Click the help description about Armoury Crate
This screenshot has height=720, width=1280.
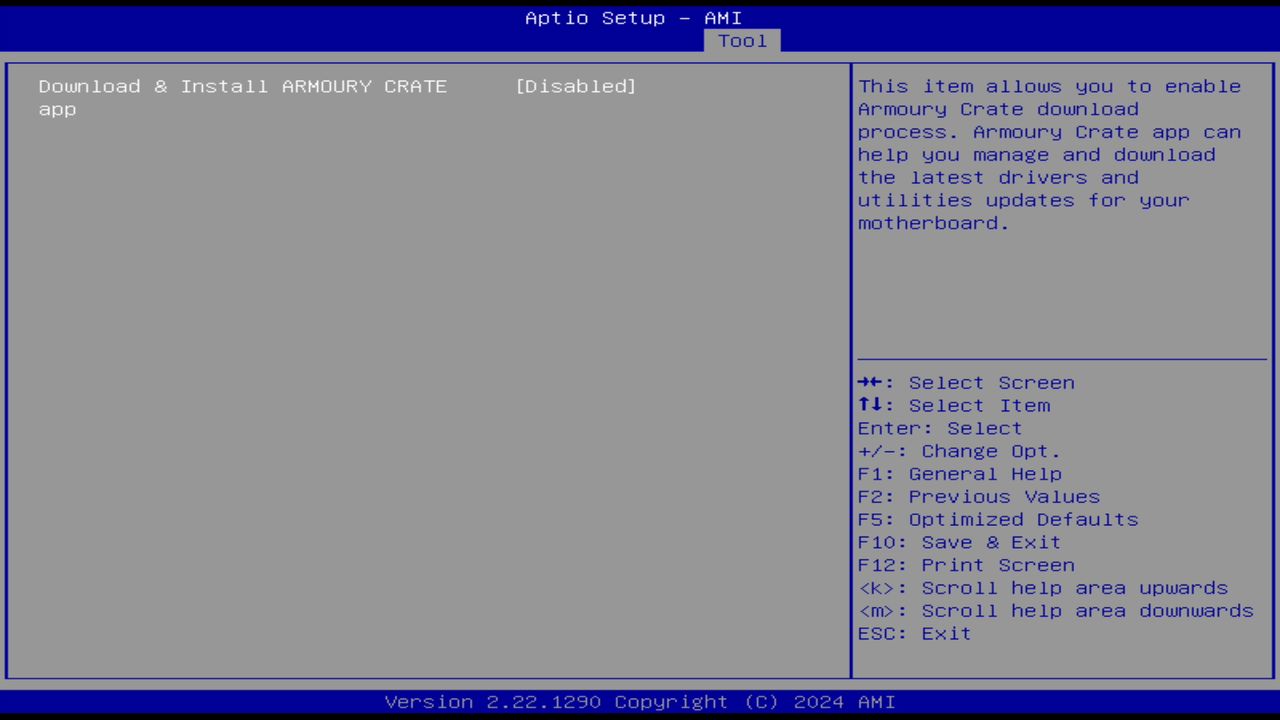pyautogui.click(x=1049, y=154)
